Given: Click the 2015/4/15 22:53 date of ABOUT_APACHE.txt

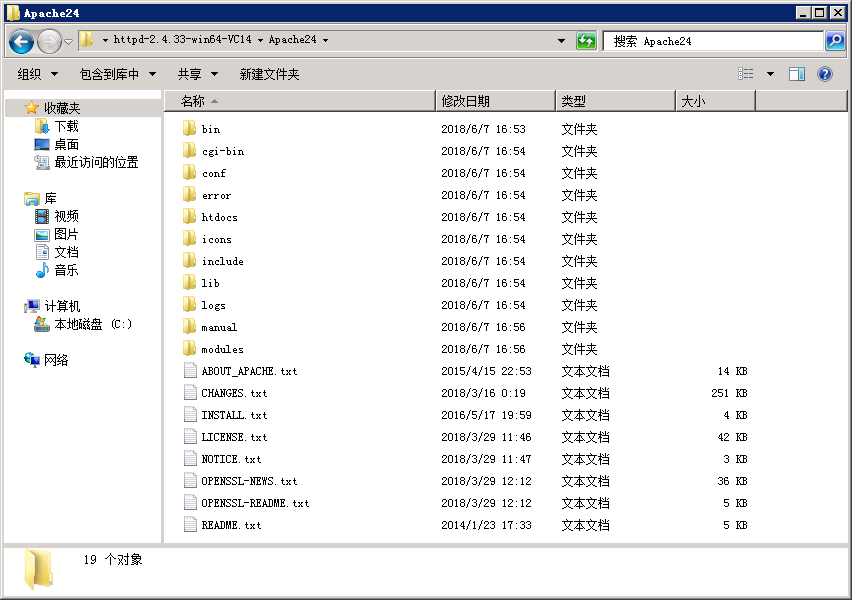Looking at the screenshot, I should [486, 371].
